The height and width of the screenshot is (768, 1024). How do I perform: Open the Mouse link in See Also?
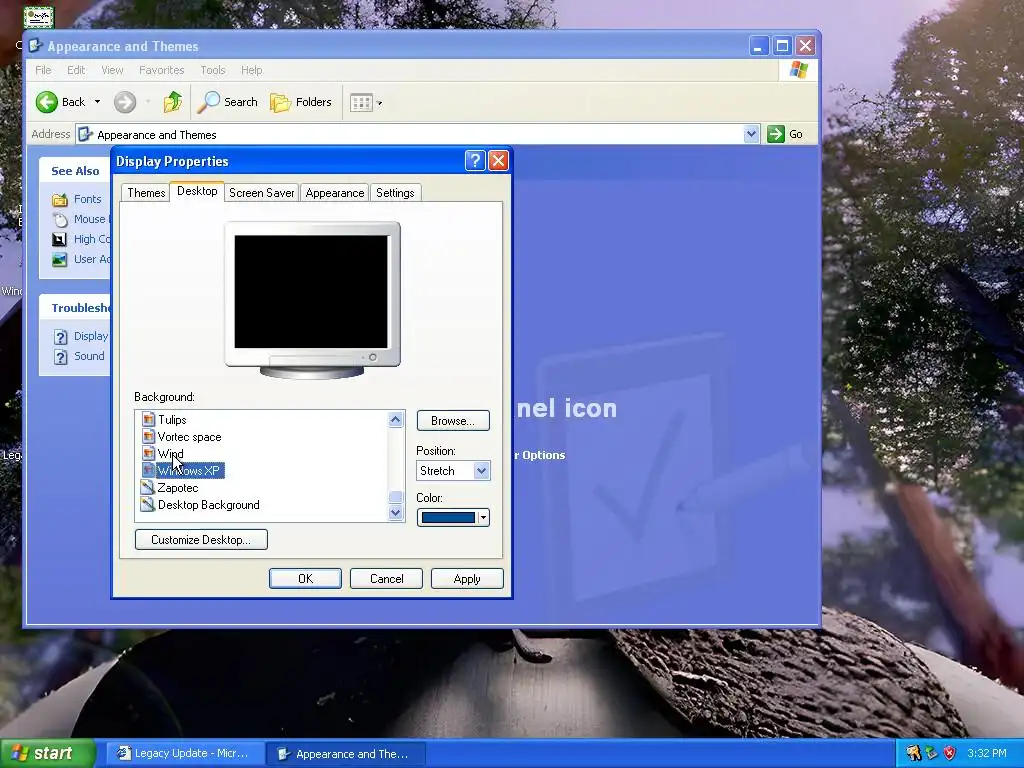coord(90,219)
